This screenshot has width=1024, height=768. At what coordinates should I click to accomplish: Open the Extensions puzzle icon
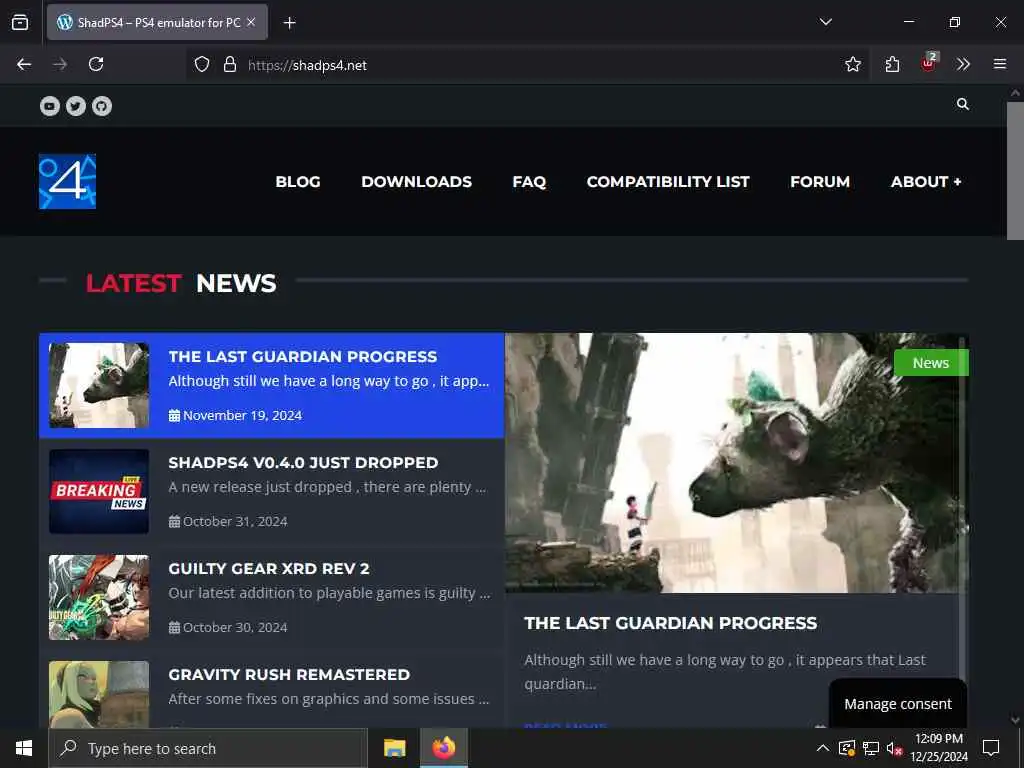892,64
